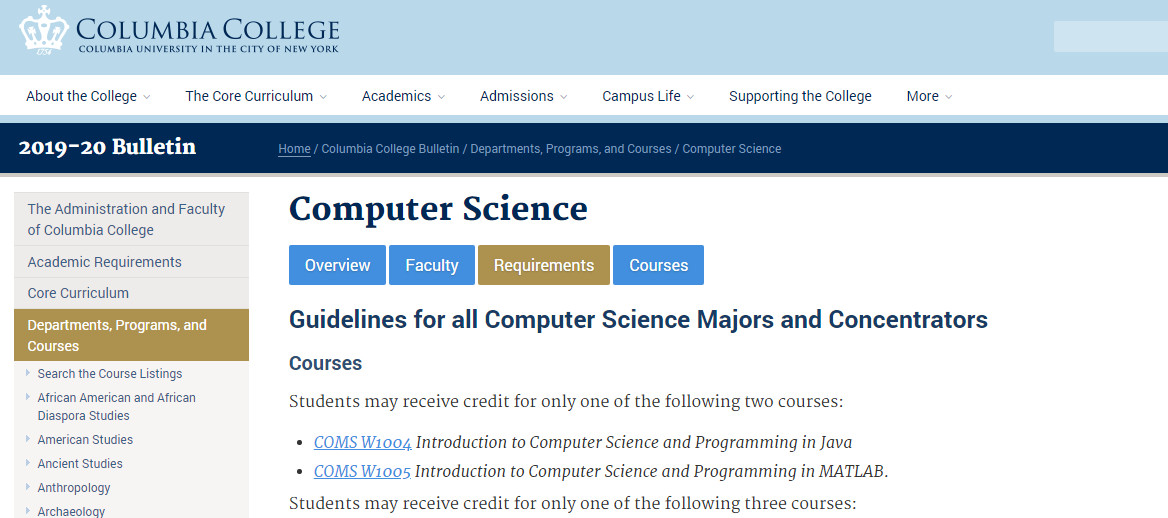Click triangle icon next to American Studies
The image size is (1168, 518).
point(28,439)
